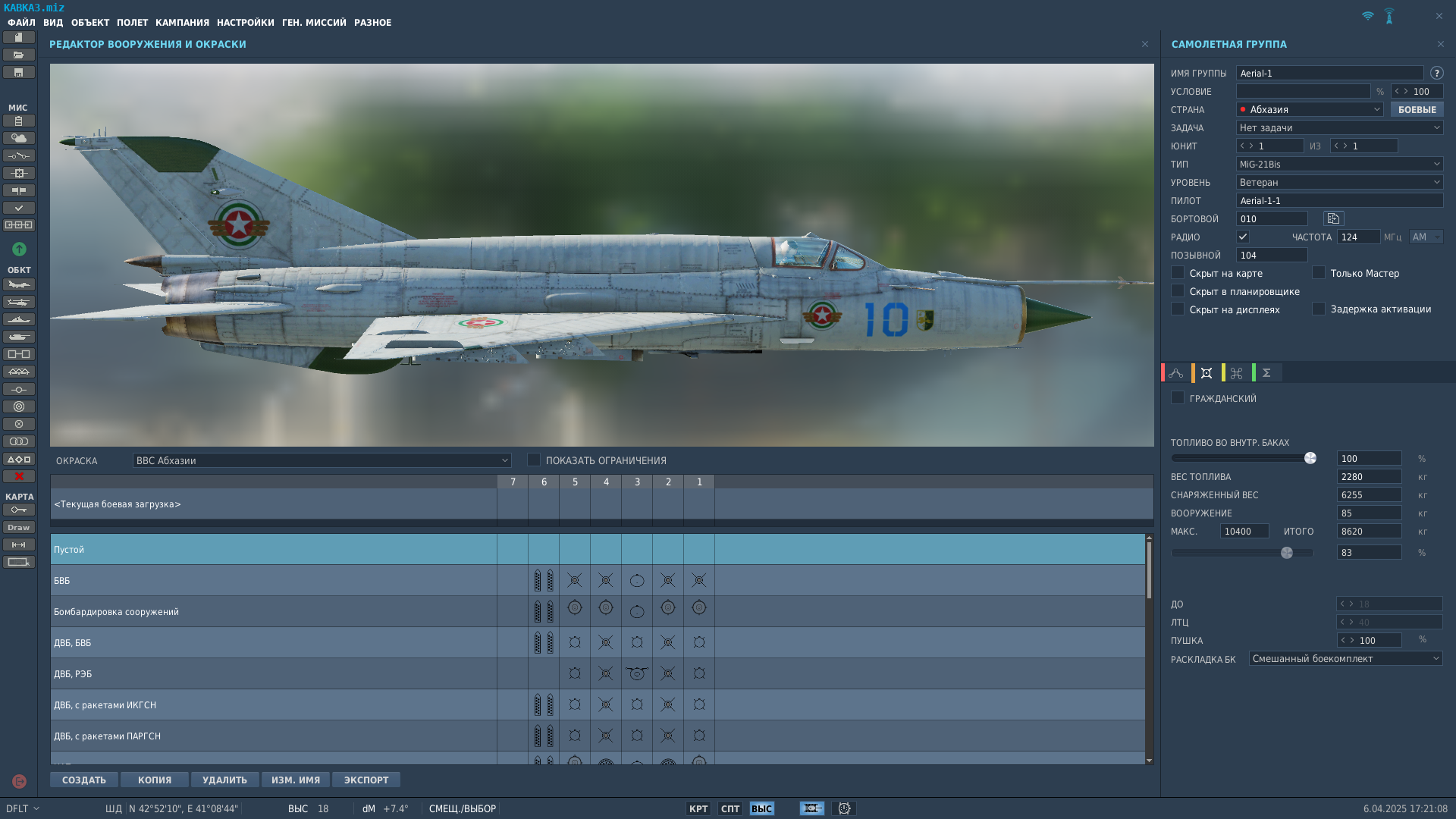Check the Скрыт на карте option

tap(1178, 273)
